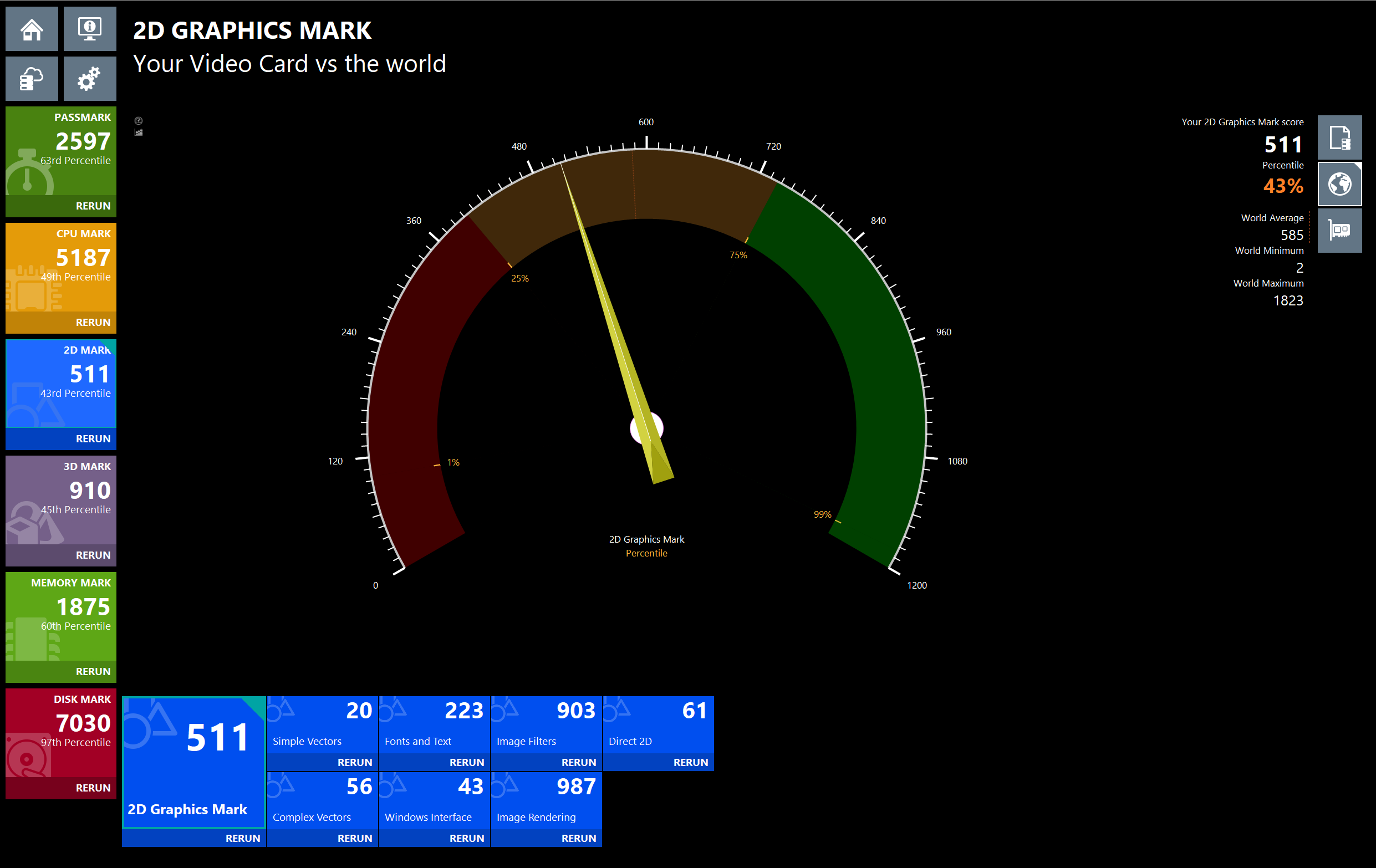The image size is (1376, 868).
Task: Click the World Minimum label
Action: point(1269,251)
